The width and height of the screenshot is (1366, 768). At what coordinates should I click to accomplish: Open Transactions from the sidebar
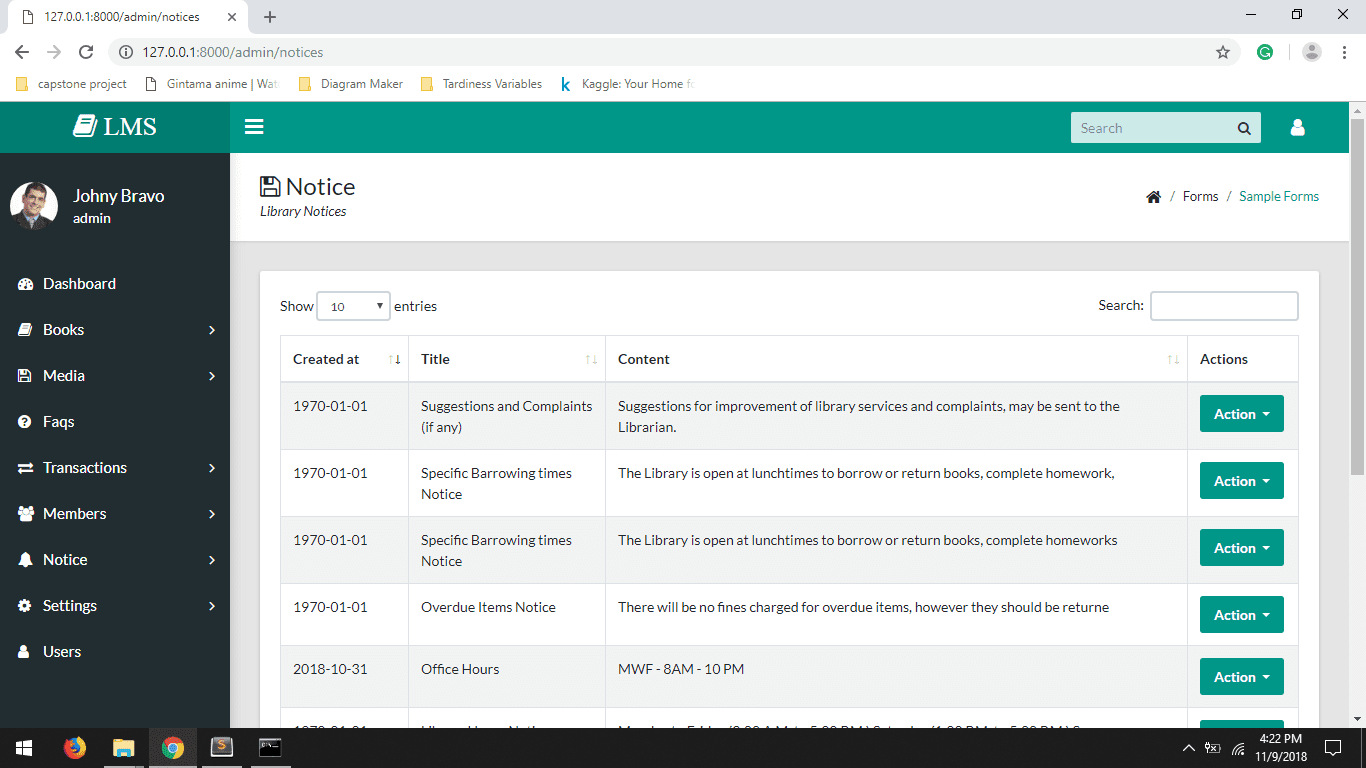pyautogui.click(x=85, y=467)
